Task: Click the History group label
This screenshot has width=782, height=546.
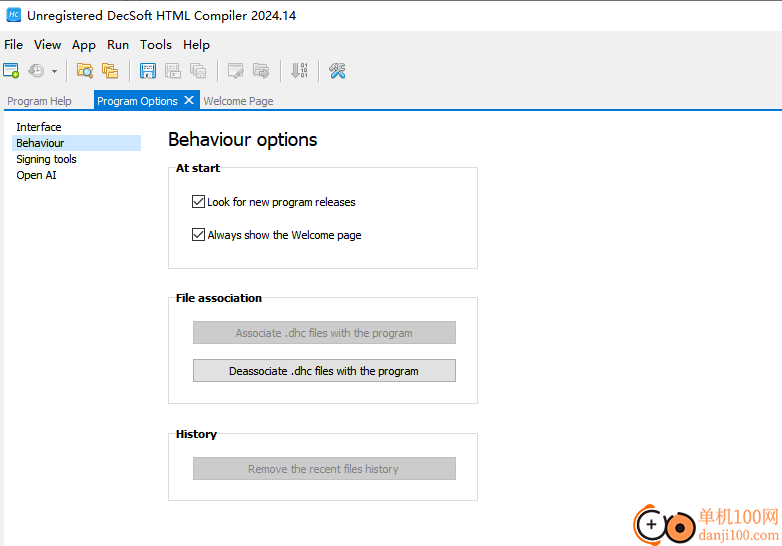Action: click(x=196, y=434)
